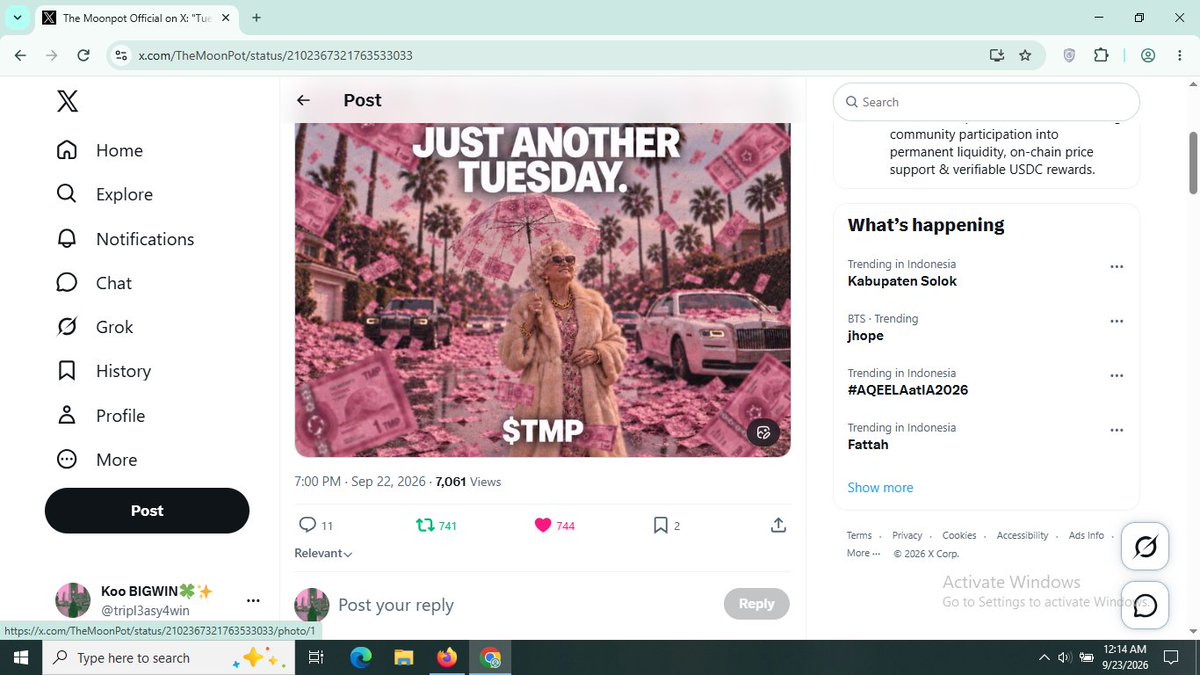Open the #AQEELAatIA2026 trend
This screenshot has height=675, width=1200.
pos(908,390)
